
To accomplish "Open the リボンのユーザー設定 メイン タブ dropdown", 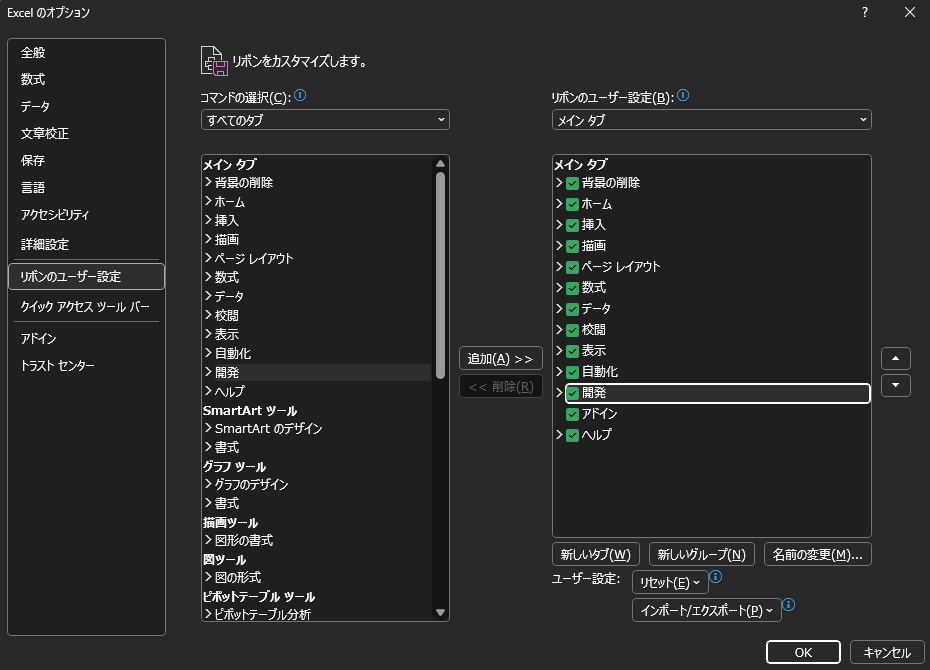I will coord(711,120).
